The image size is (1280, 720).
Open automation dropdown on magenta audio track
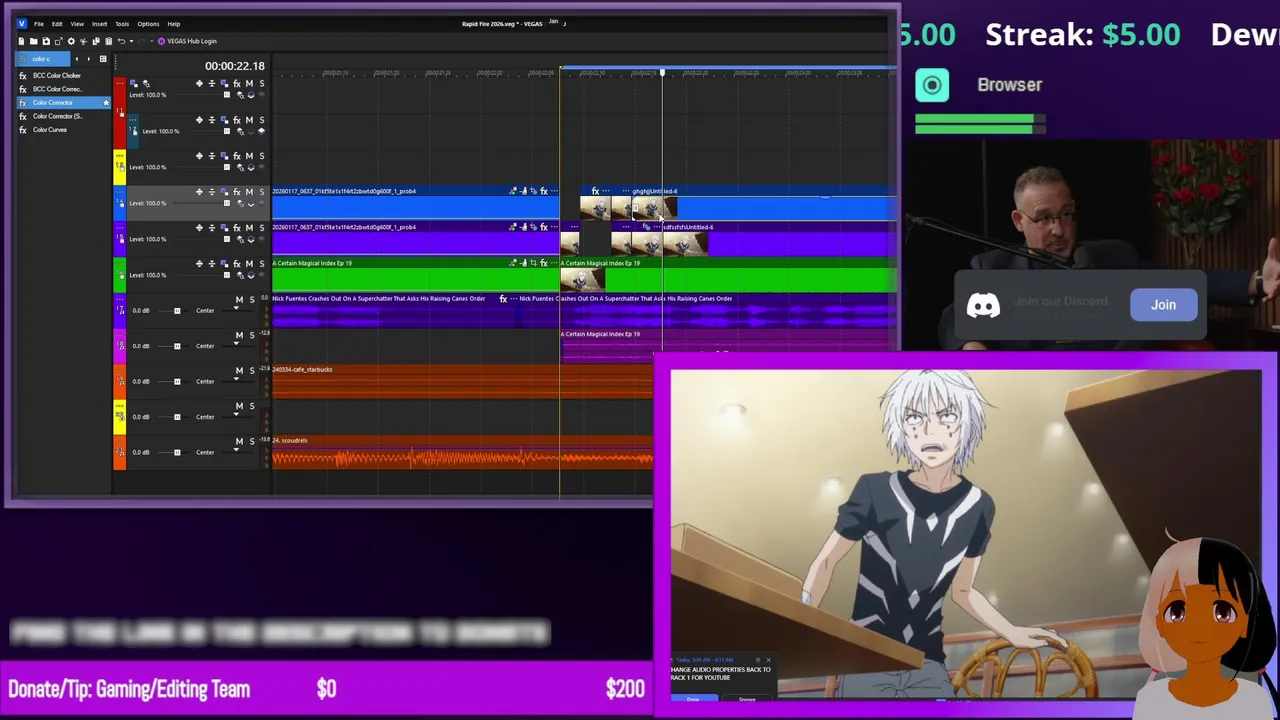point(237,345)
